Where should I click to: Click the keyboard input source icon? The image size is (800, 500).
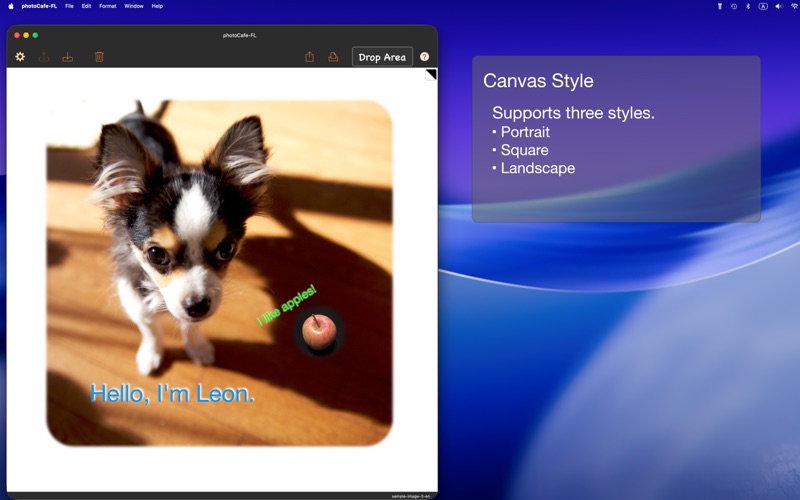(763, 6)
